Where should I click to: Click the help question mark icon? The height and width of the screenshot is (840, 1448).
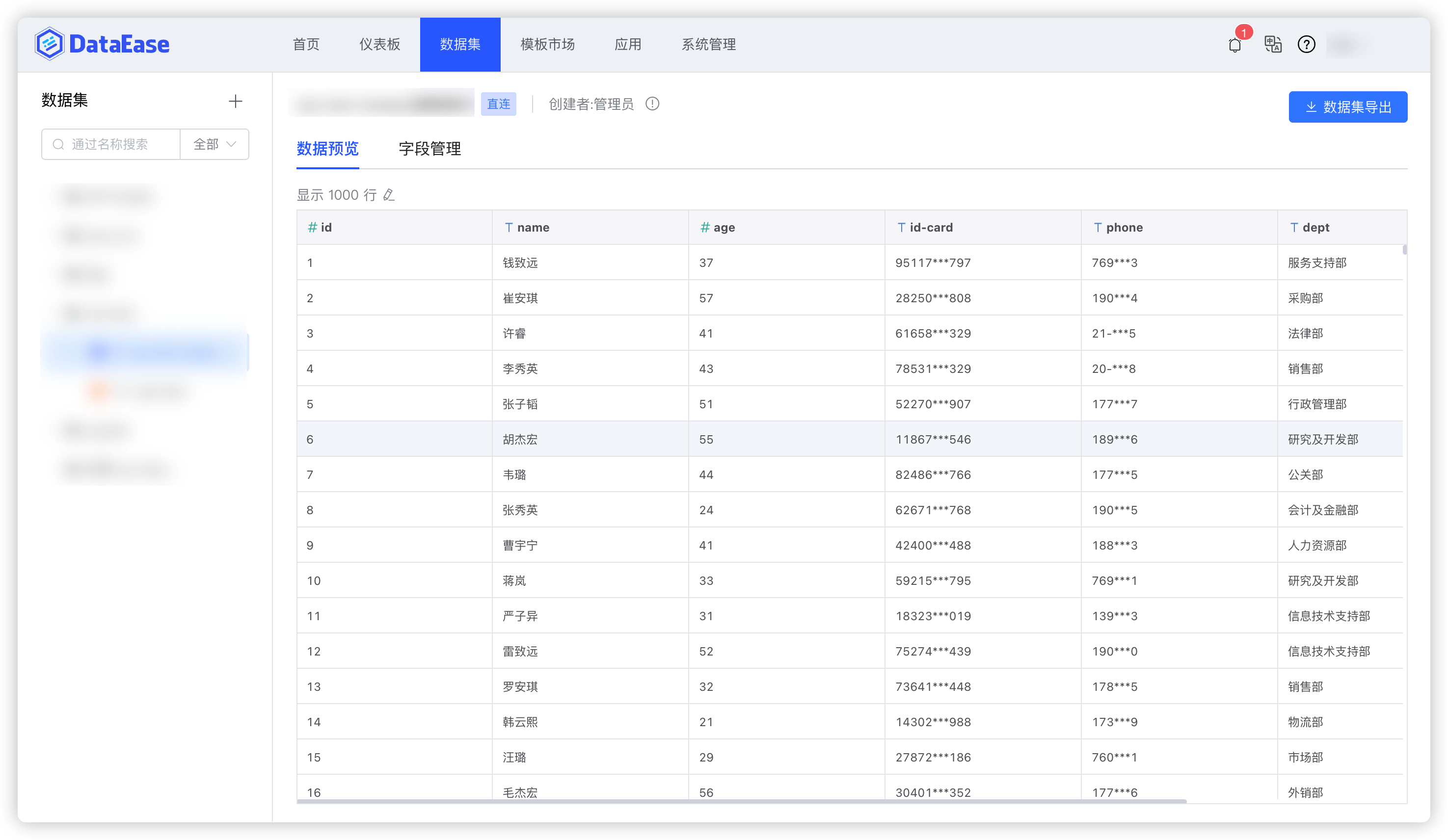click(1306, 44)
